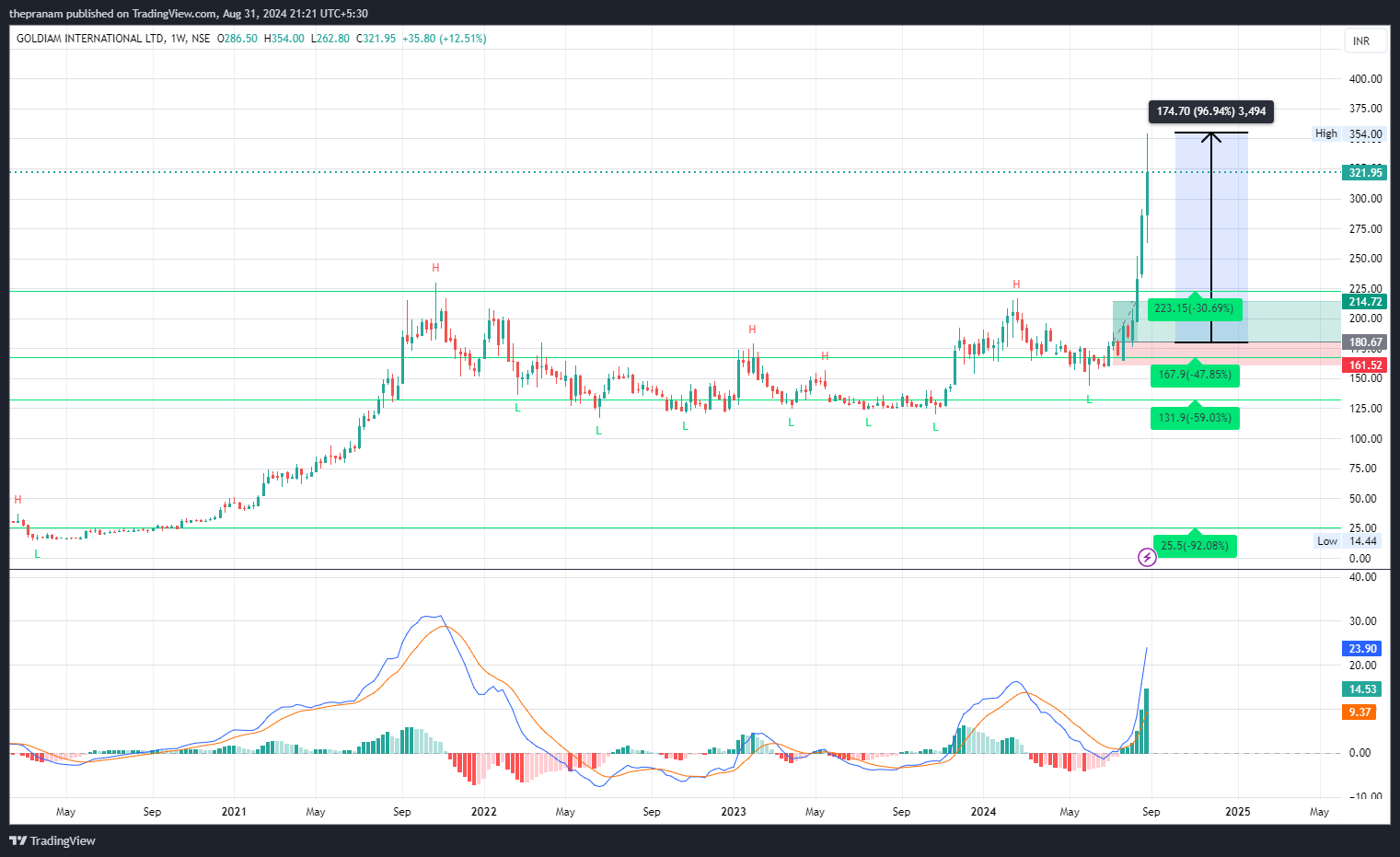Viewport: 1400px width, 857px height.
Task: Select the 223.15(-30.69%) level label
Action: [1194, 308]
